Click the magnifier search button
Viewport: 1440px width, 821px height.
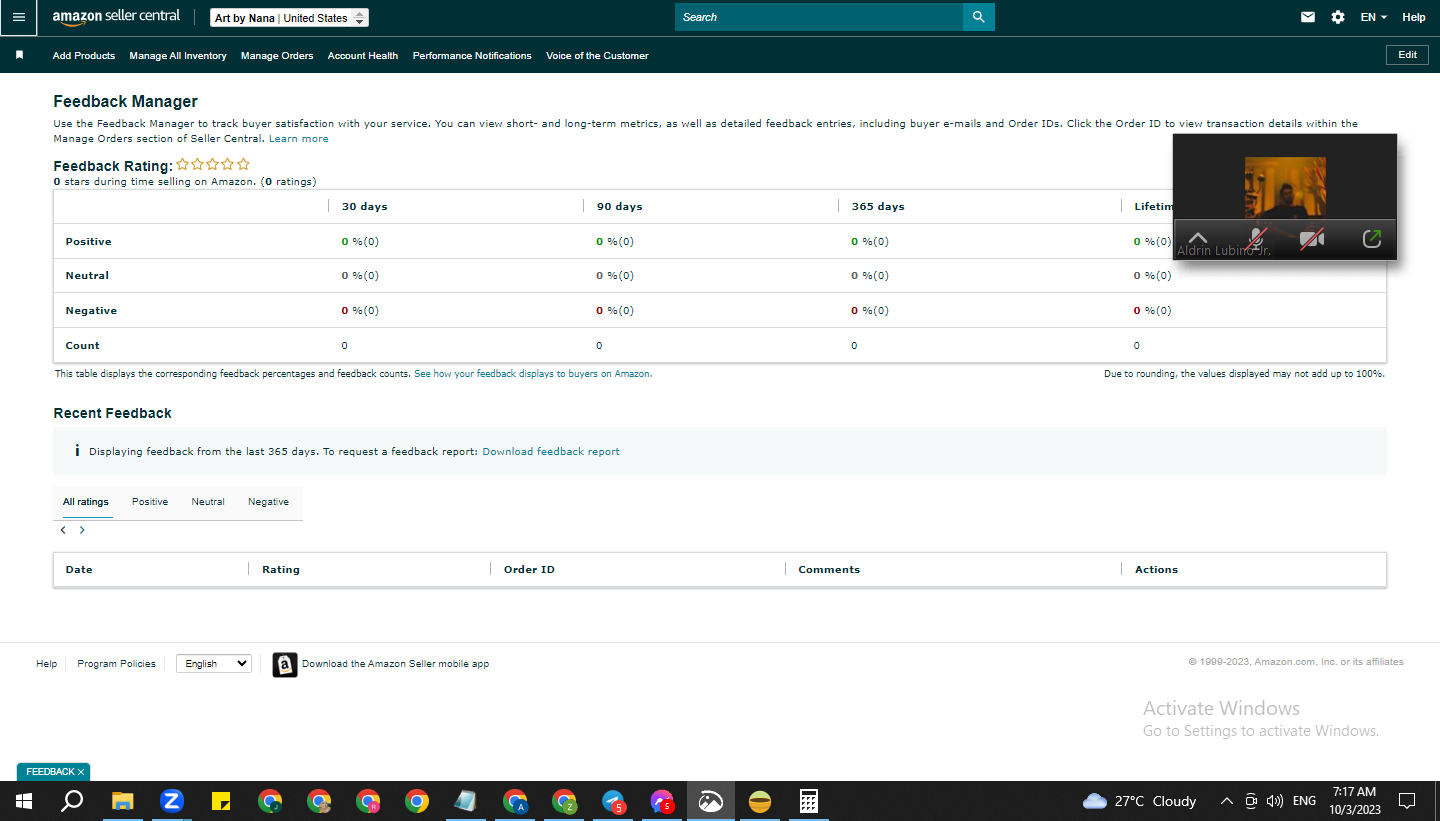click(x=979, y=17)
